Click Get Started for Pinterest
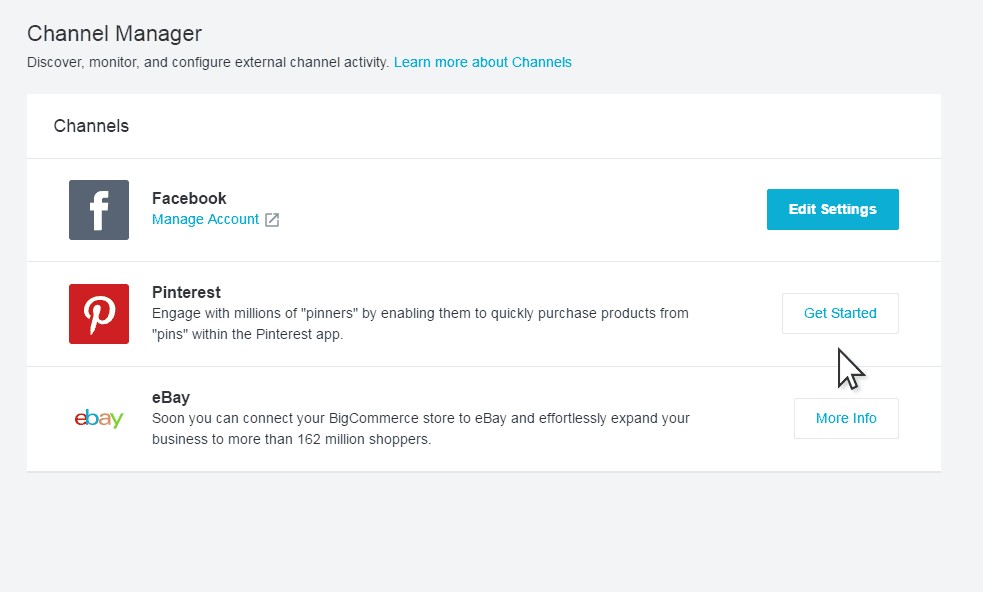The width and height of the screenshot is (983, 592). tap(840, 313)
